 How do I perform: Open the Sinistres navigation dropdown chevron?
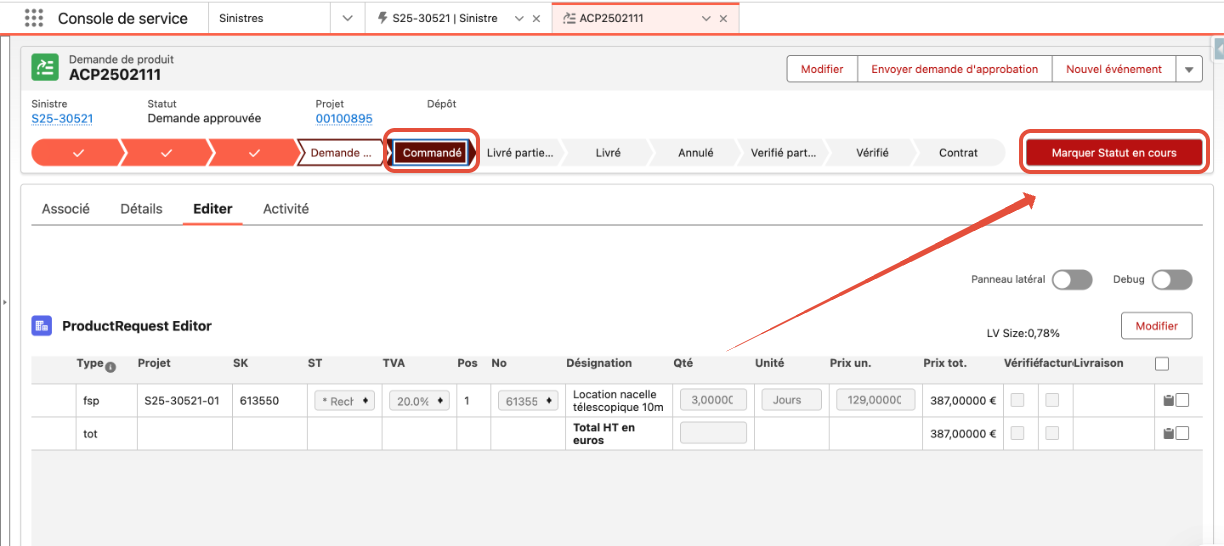[x=347, y=19]
